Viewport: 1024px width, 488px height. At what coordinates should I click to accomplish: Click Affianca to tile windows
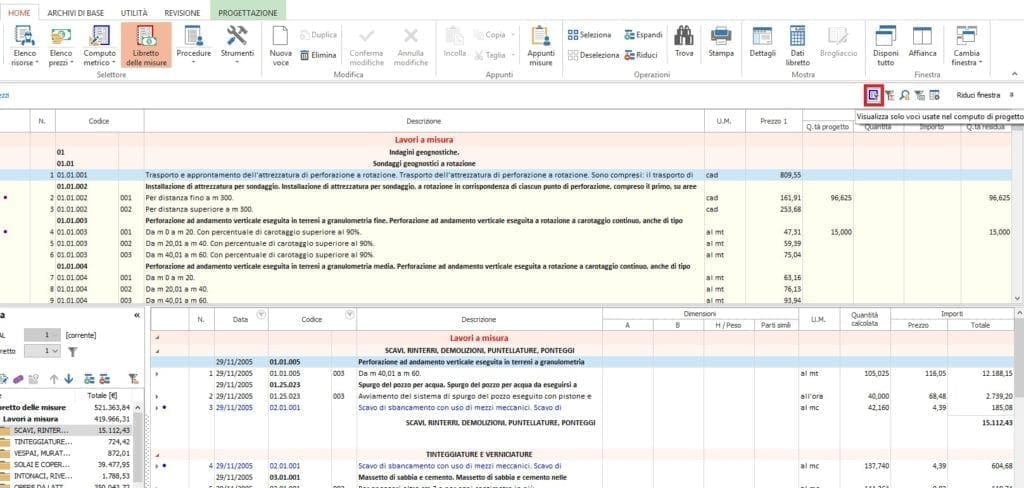[922, 41]
